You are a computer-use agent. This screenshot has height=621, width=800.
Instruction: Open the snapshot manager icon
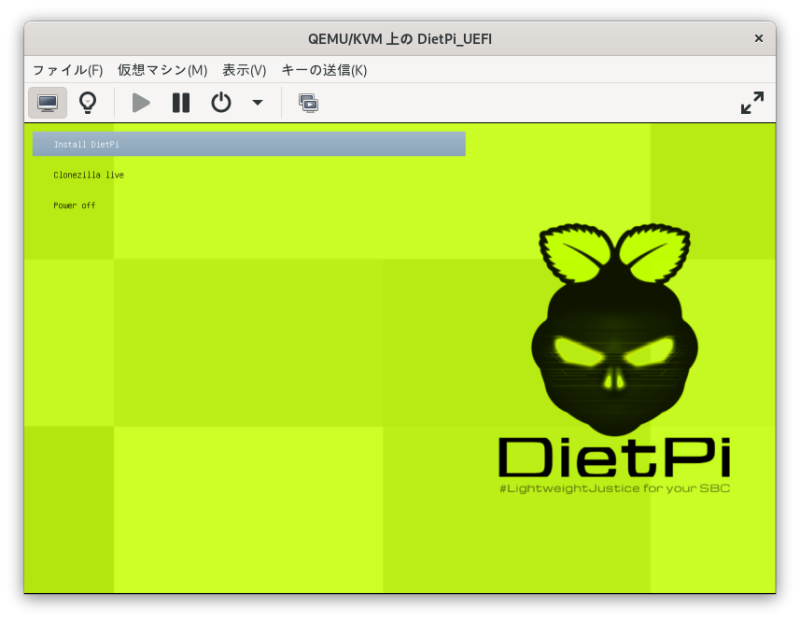(x=308, y=103)
